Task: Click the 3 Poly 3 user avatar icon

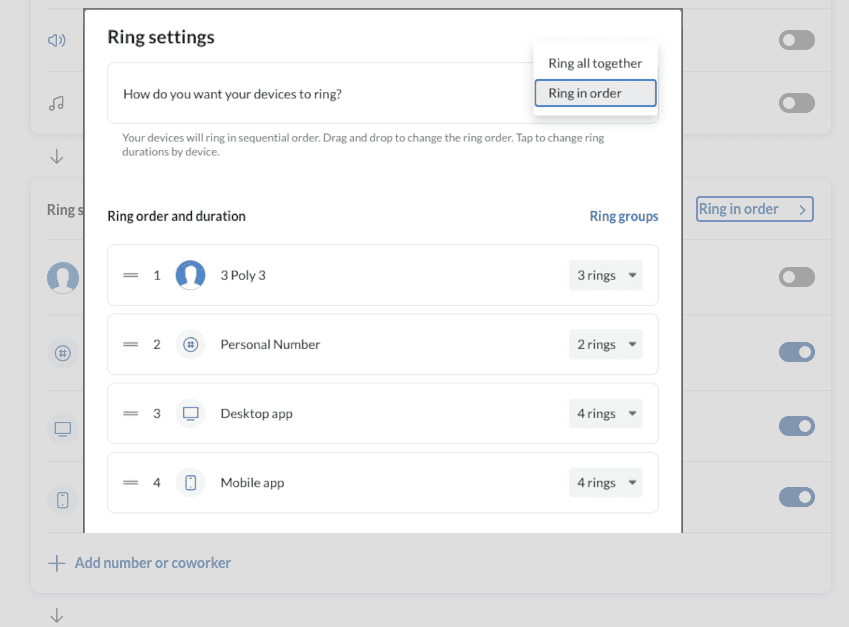Action: pos(190,275)
